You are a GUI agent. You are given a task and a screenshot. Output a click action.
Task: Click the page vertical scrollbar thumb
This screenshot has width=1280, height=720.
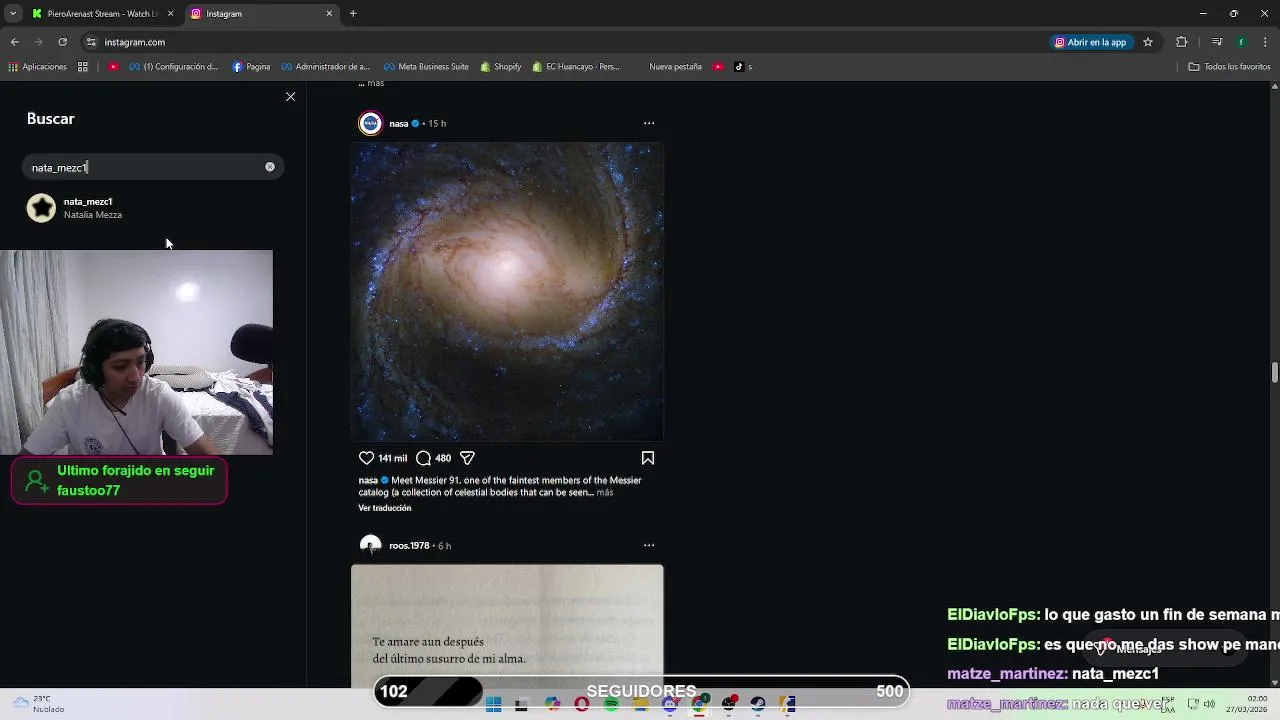(x=1274, y=373)
